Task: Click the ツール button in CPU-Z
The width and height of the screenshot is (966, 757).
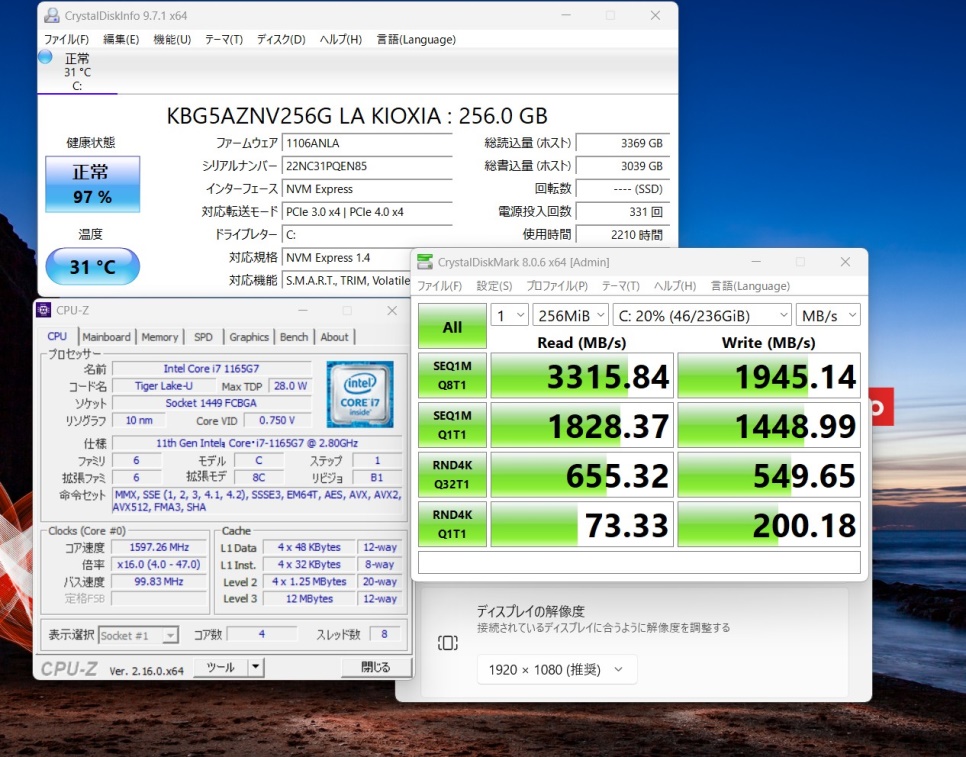Action: point(221,666)
